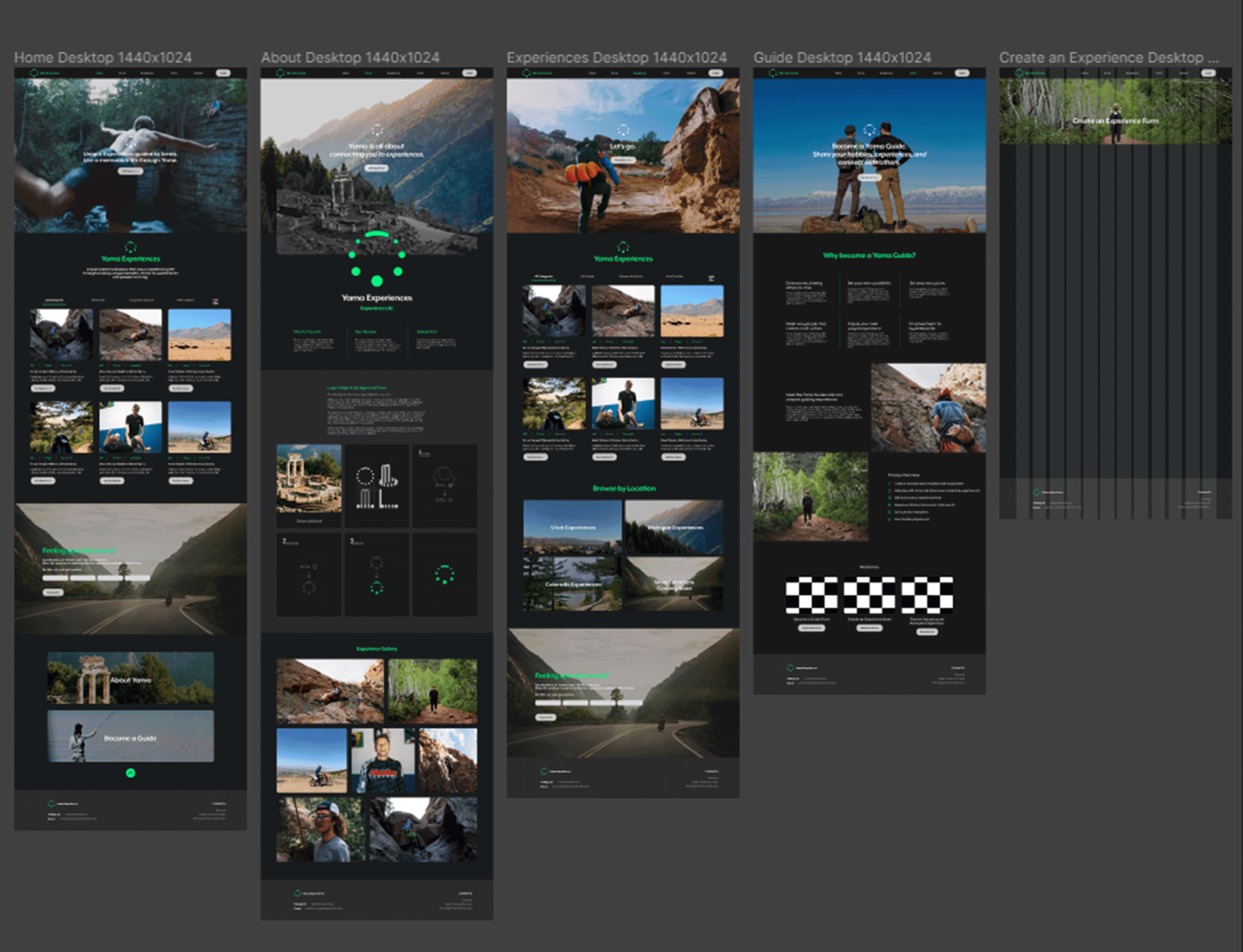Select the Guide Desktop 1440x1024 frame label
The height and width of the screenshot is (952, 1243).
click(x=842, y=57)
